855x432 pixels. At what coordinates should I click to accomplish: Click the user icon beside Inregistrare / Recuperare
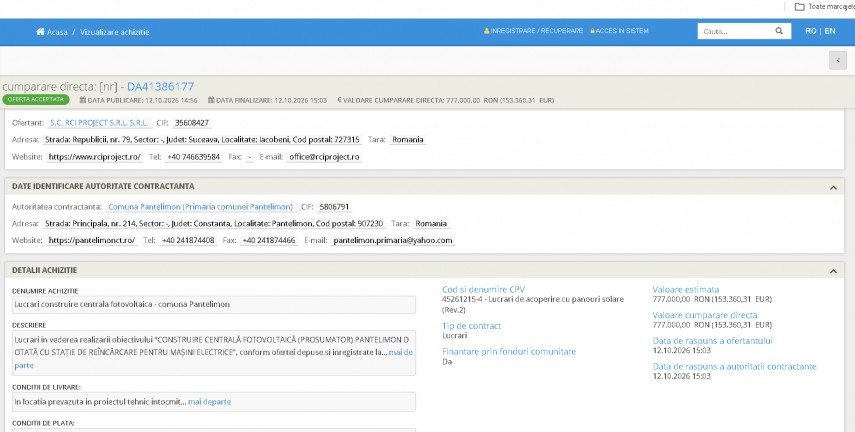[x=486, y=31]
